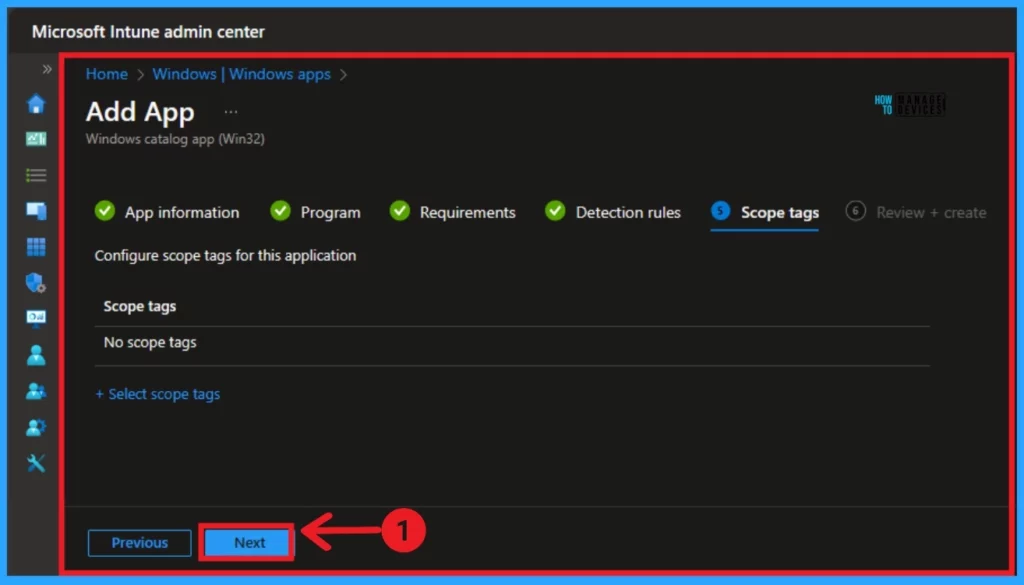Open the Add App ellipsis menu

click(231, 112)
